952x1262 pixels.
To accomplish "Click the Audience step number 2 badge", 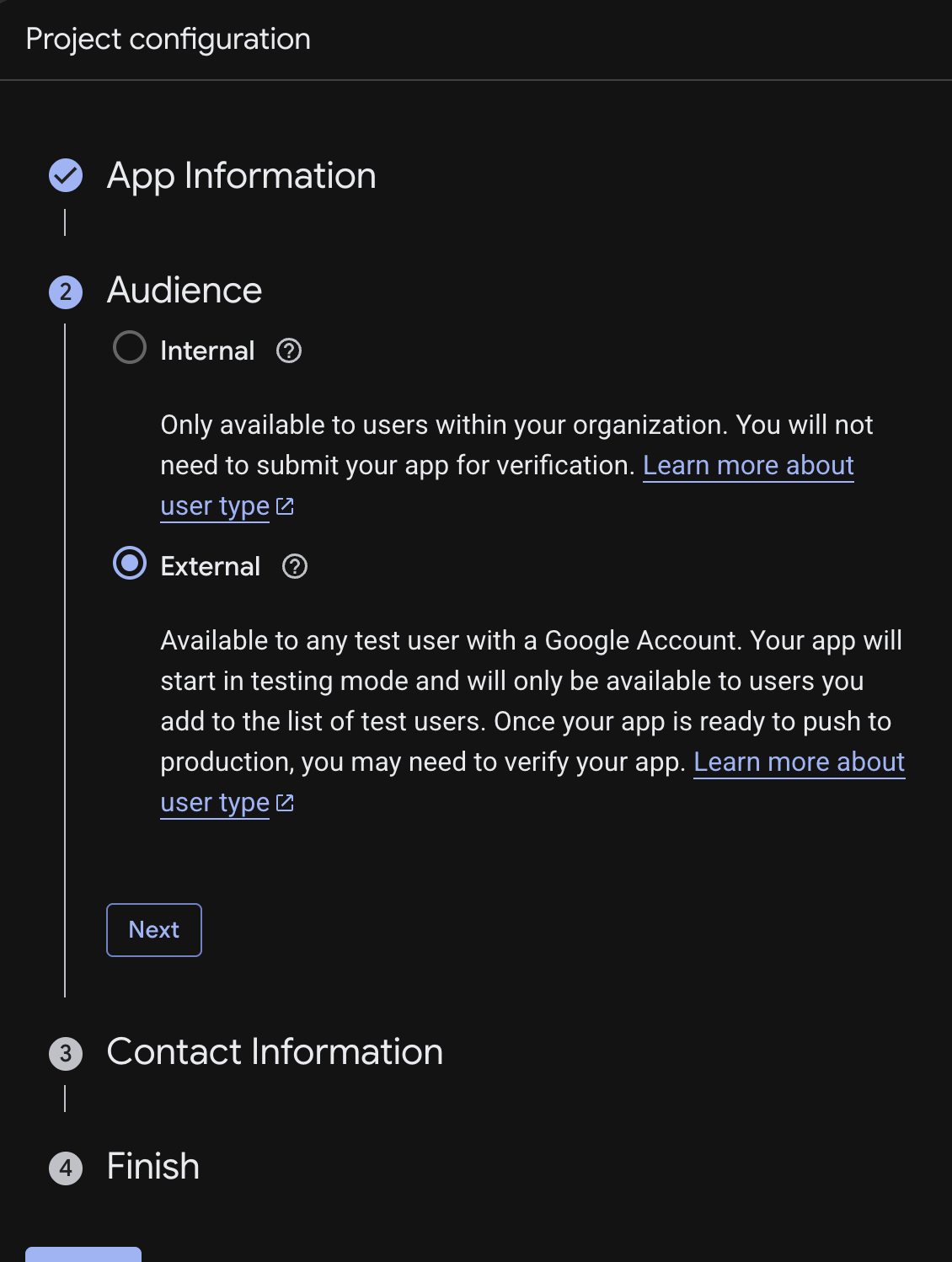I will [x=66, y=292].
